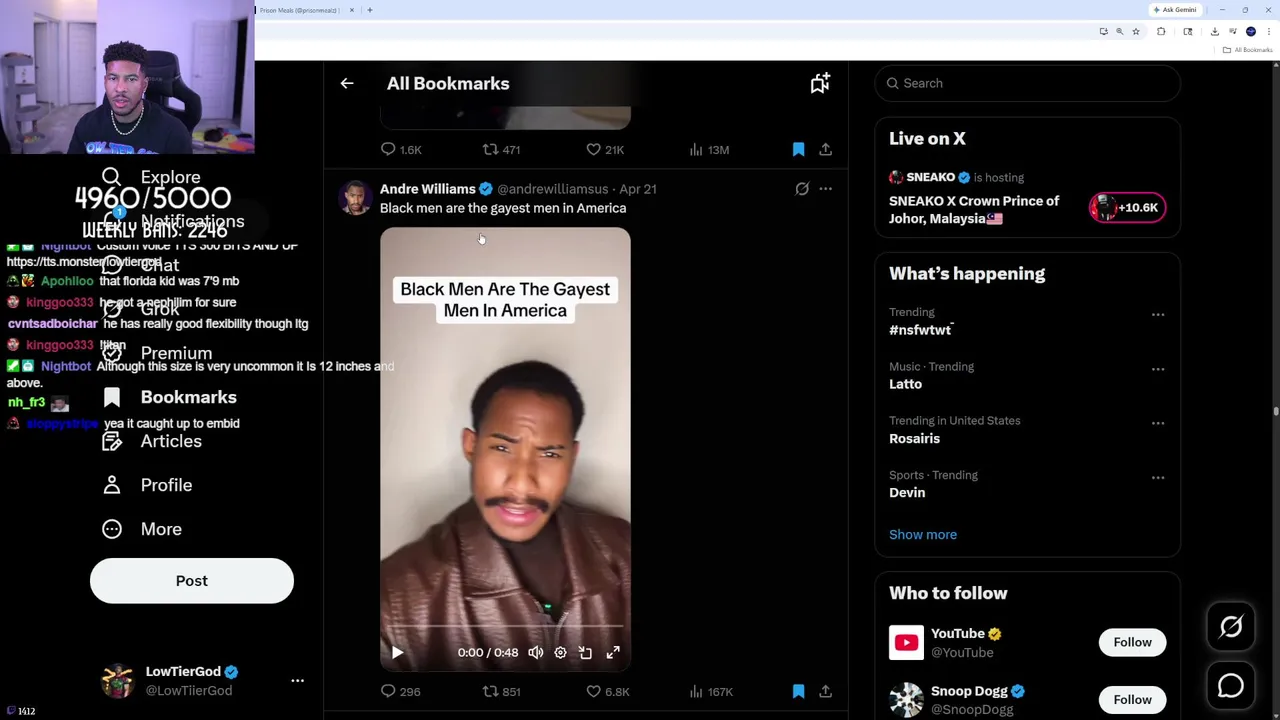Mute the video volume
The image size is (1280, 720).
point(536,652)
